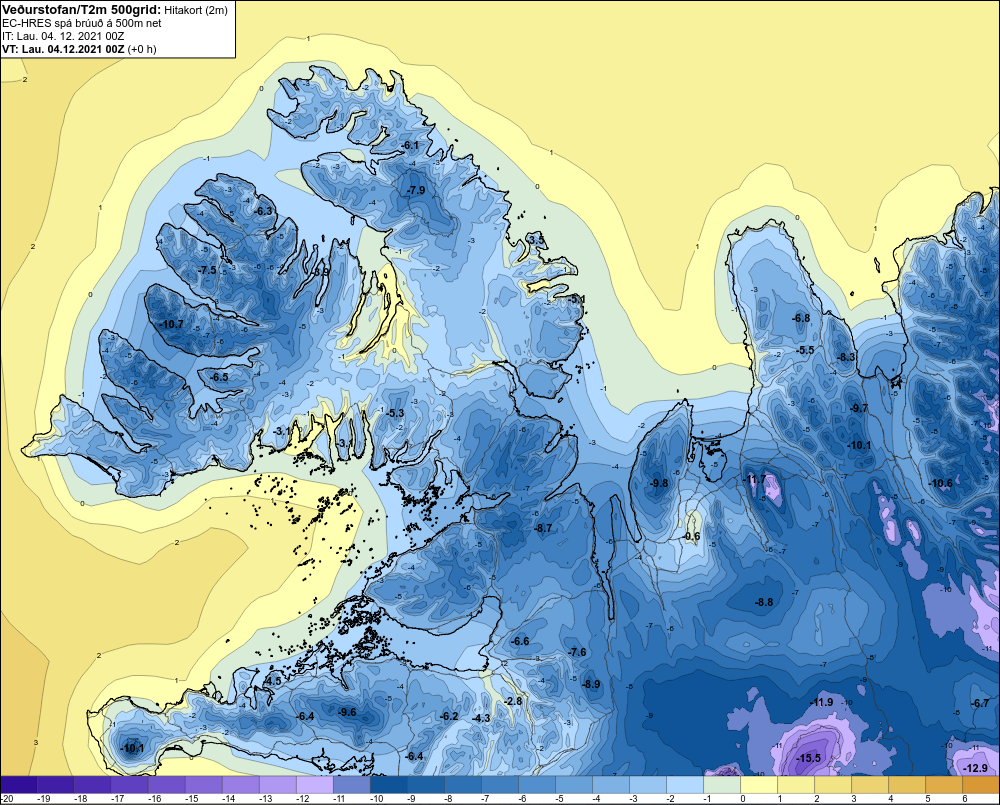Click the legend tick label 6

(x=965, y=799)
